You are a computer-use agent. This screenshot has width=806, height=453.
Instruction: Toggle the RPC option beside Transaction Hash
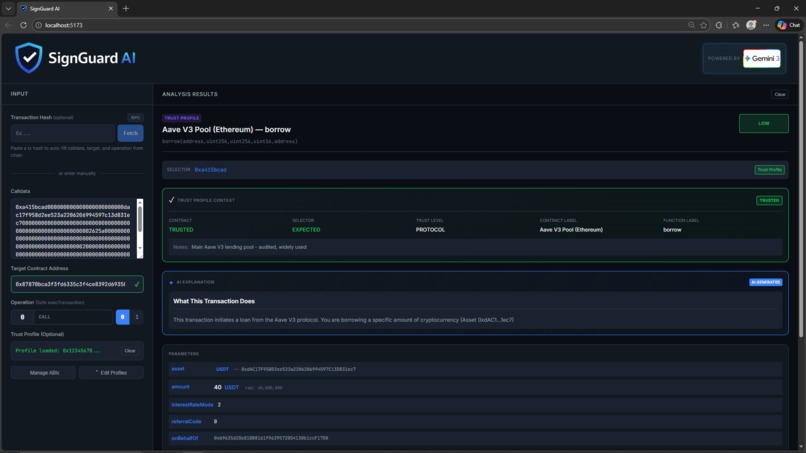pos(135,117)
